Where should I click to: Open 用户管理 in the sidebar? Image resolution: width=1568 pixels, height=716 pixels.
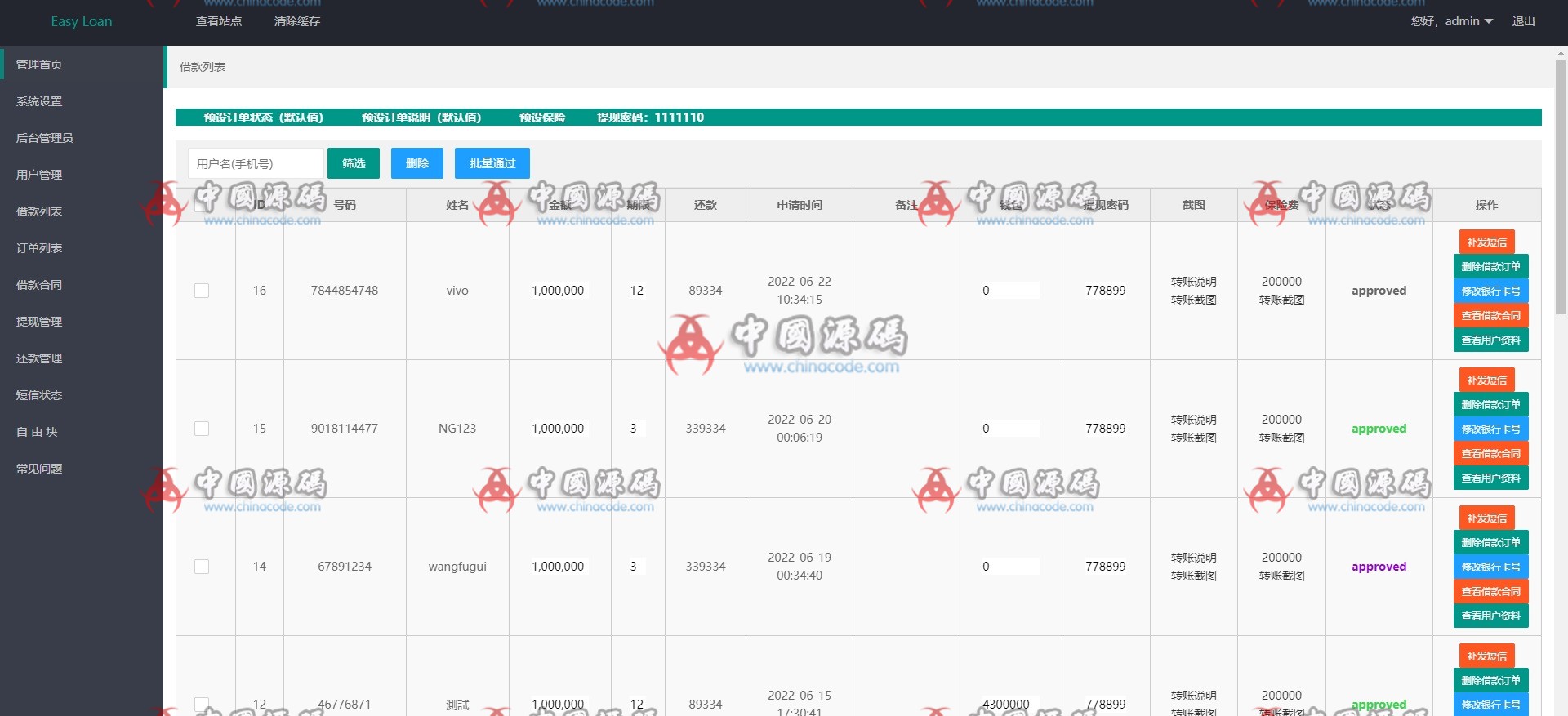pyautogui.click(x=39, y=175)
